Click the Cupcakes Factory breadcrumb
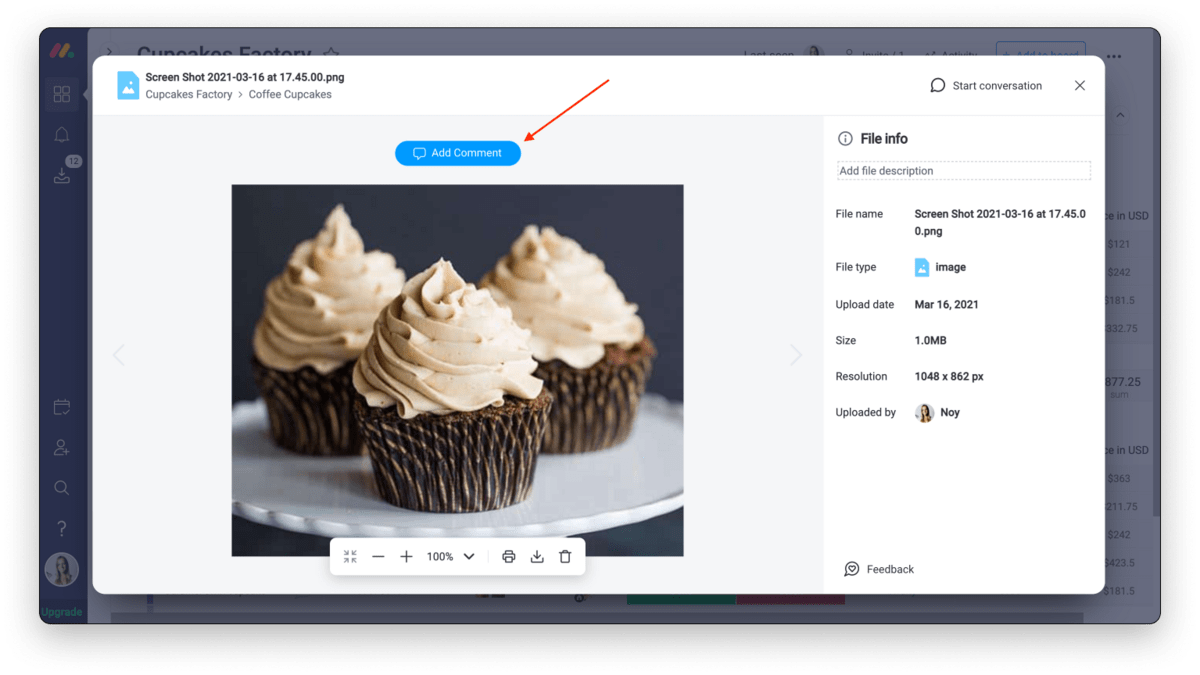This screenshot has height=675, width=1200. click(x=188, y=95)
